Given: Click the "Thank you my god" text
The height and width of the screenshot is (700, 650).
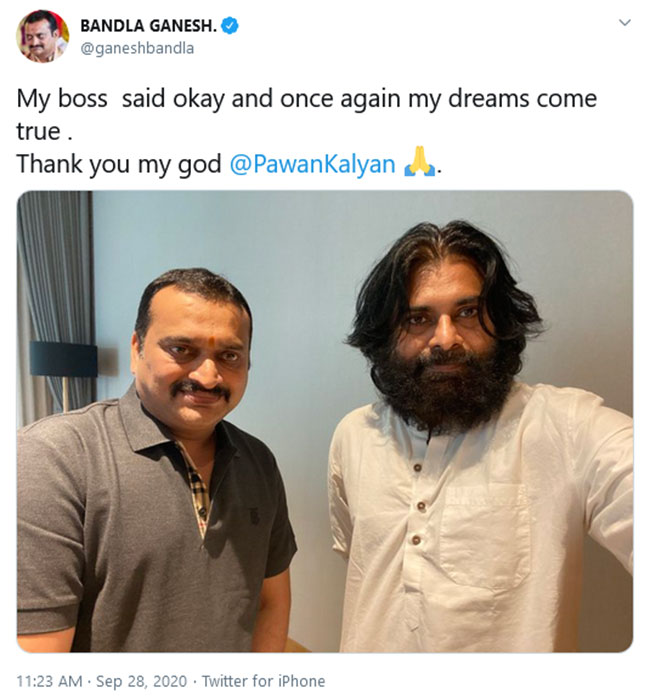Looking at the screenshot, I should click(118, 164).
